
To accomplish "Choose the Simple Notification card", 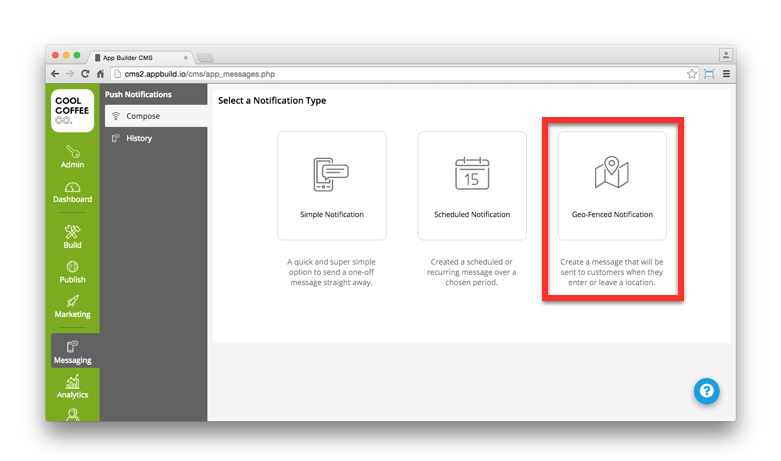I will [x=332, y=186].
